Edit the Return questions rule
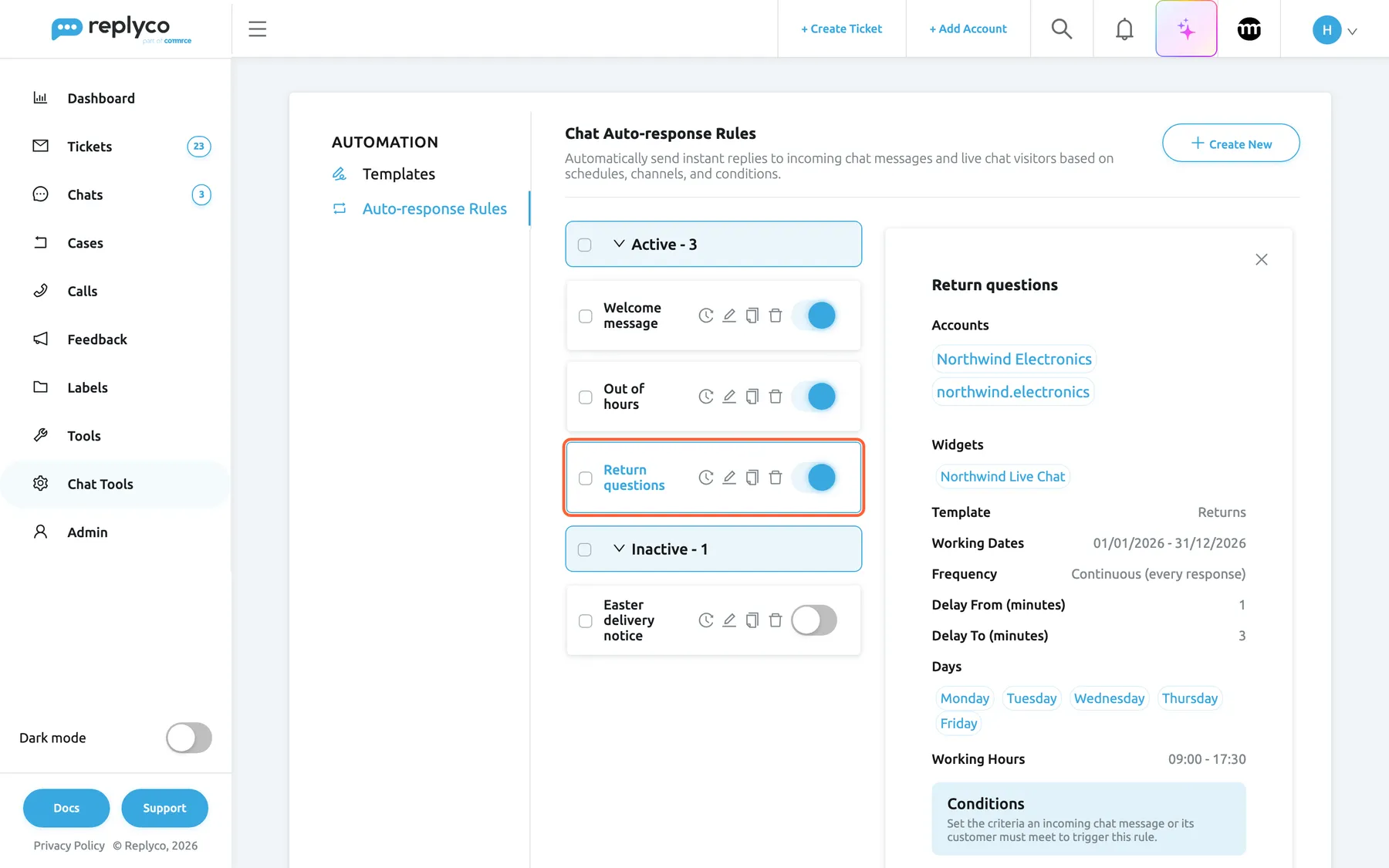This screenshot has width=1389, height=868. click(x=729, y=478)
